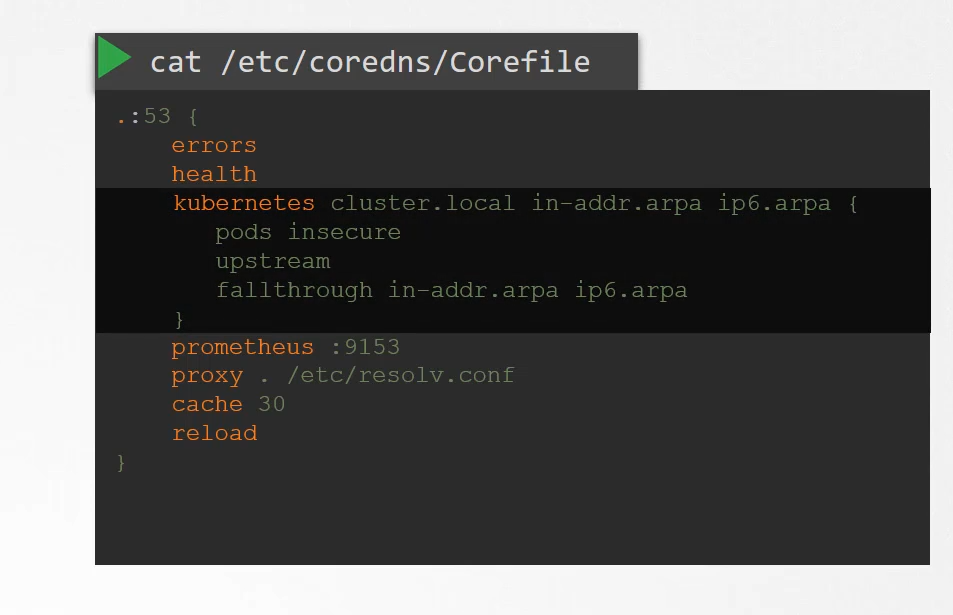Click the health plugin keyword
The height and width of the screenshot is (615, 953).
click(214, 174)
